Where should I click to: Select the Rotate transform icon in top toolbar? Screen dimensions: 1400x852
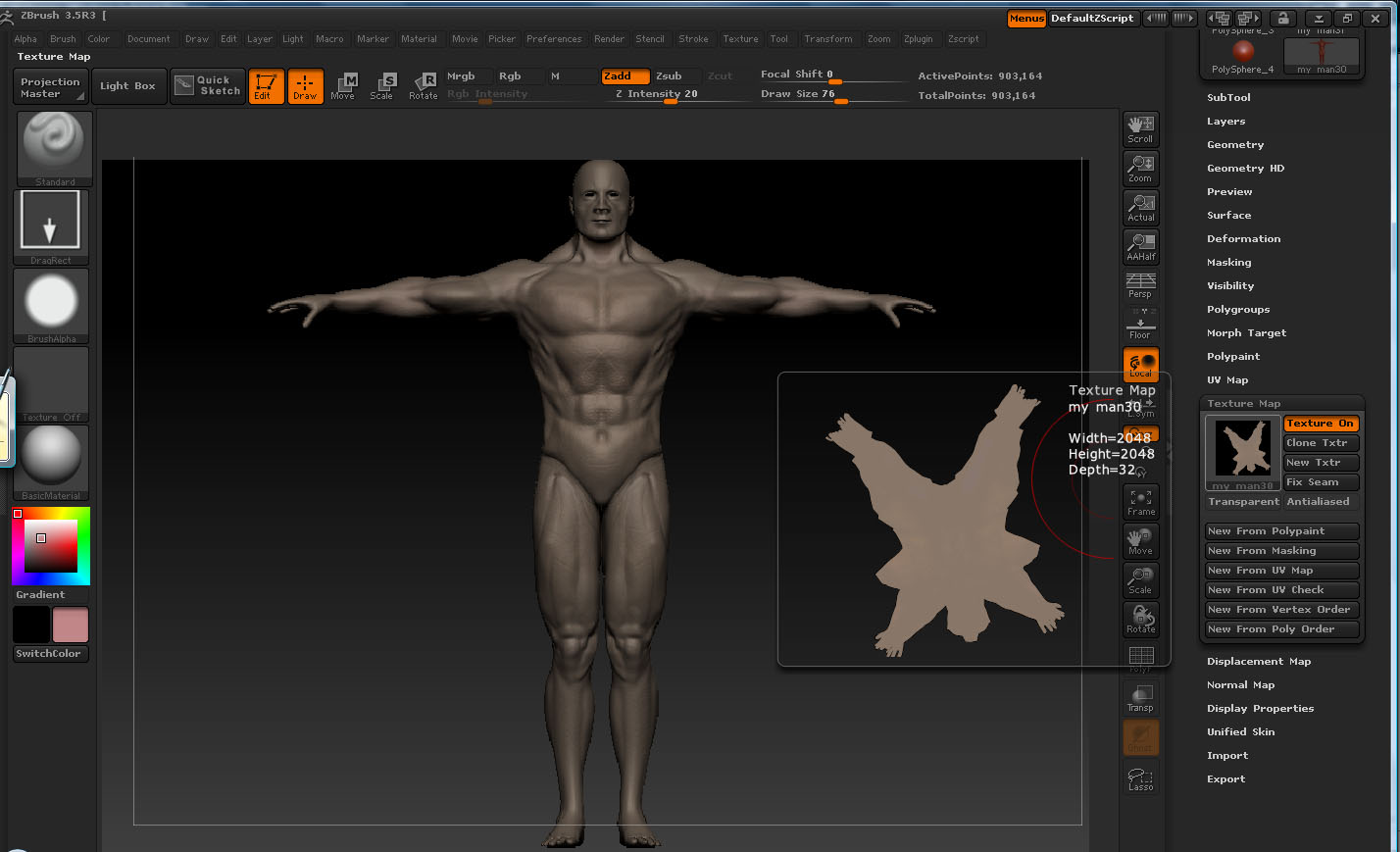tap(424, 85)
